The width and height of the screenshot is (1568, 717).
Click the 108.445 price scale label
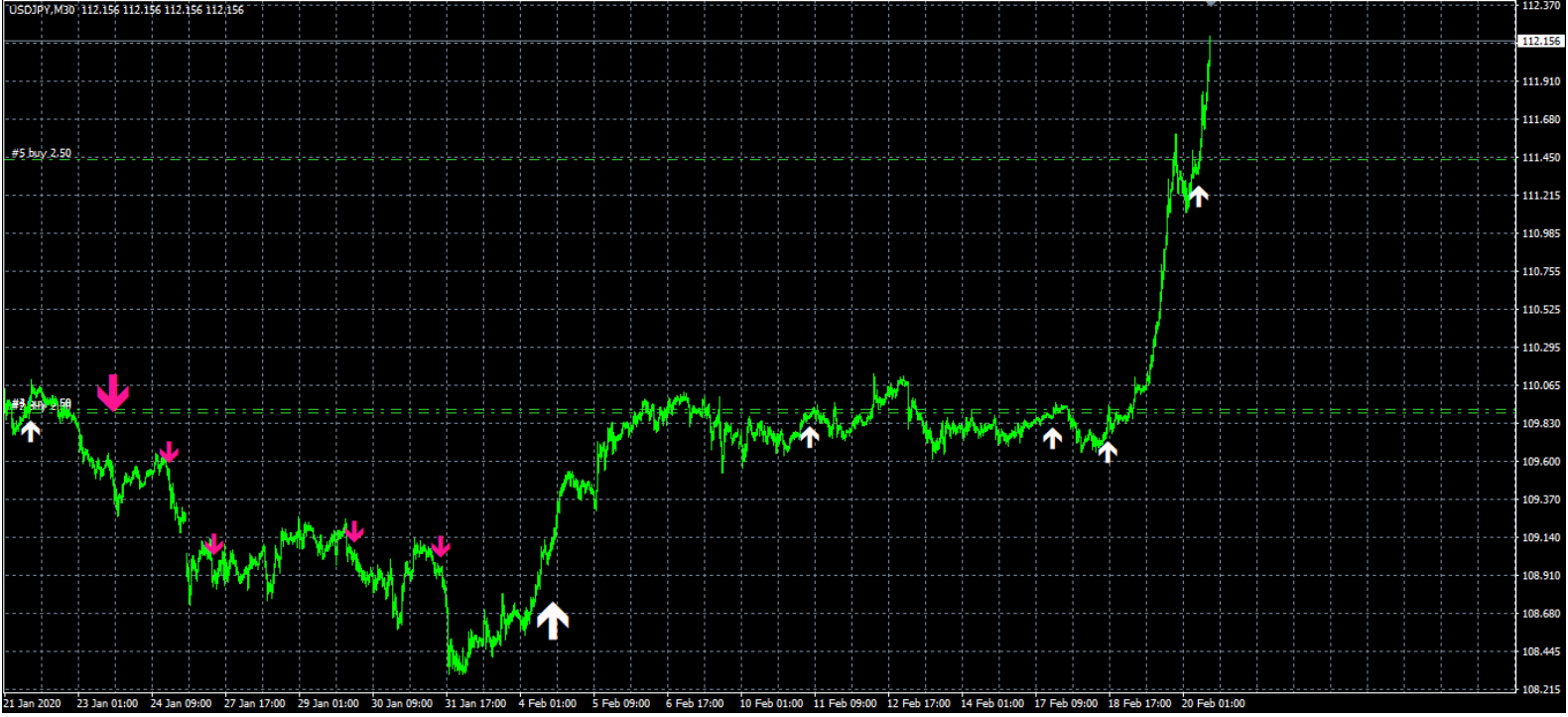click(1541, 651)
